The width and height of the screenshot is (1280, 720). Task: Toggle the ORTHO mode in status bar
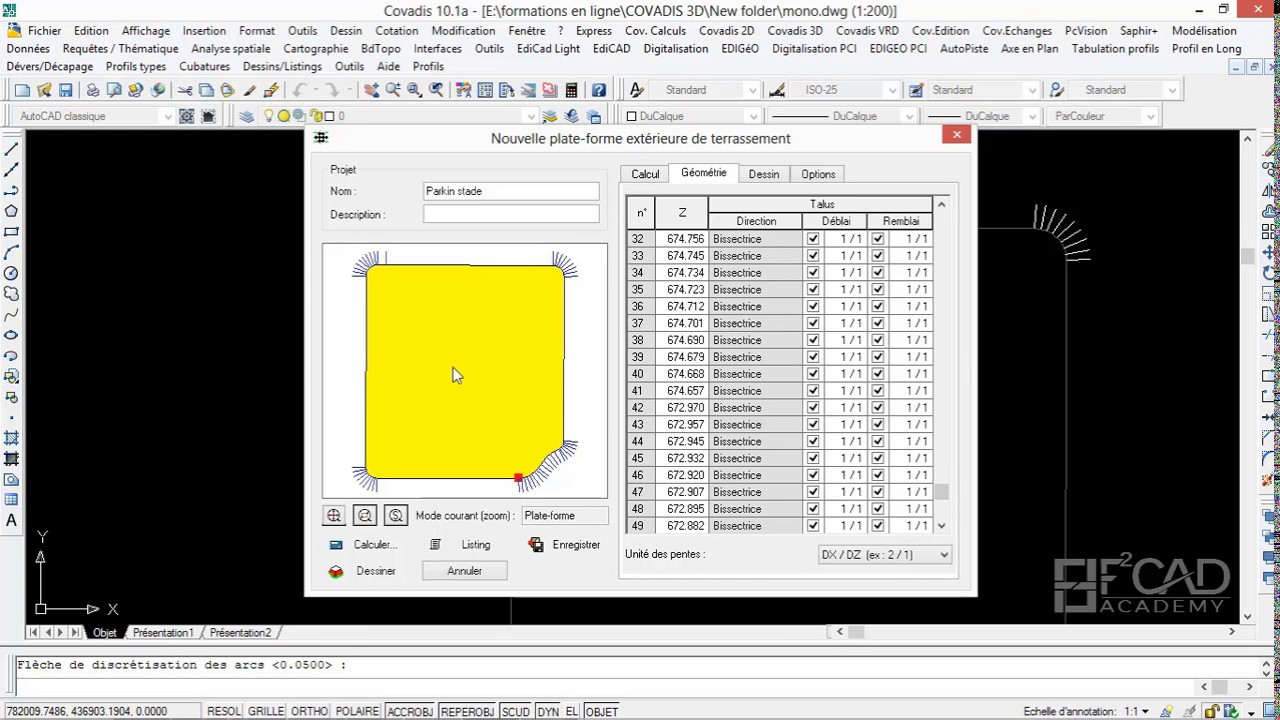coord(309,711)
